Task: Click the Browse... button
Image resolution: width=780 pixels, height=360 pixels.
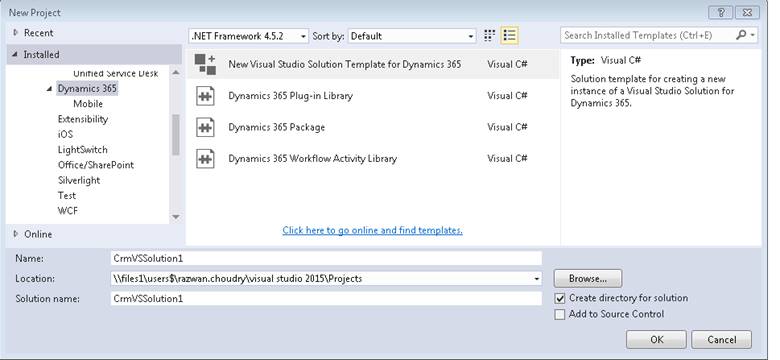Action: [587, 278]
